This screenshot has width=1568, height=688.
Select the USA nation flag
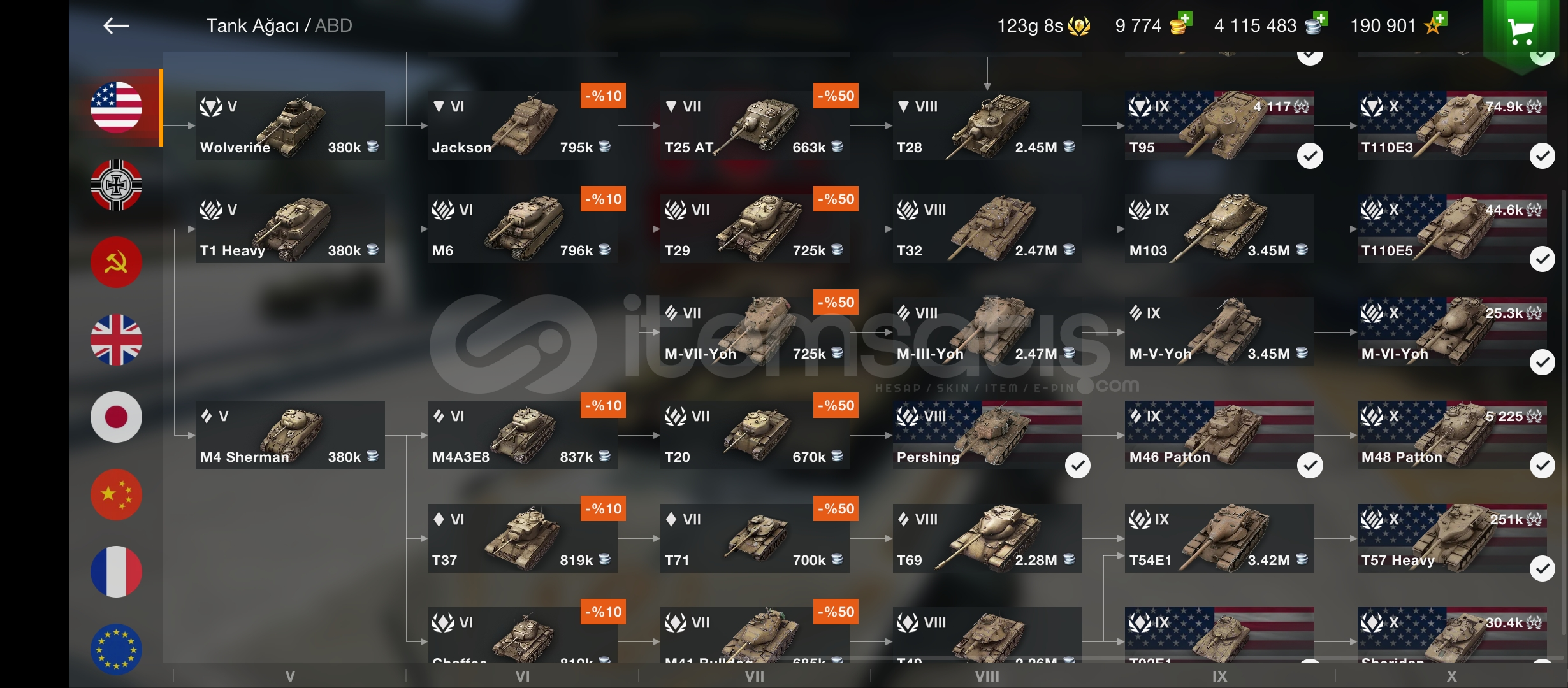click(x=116, y=107)
